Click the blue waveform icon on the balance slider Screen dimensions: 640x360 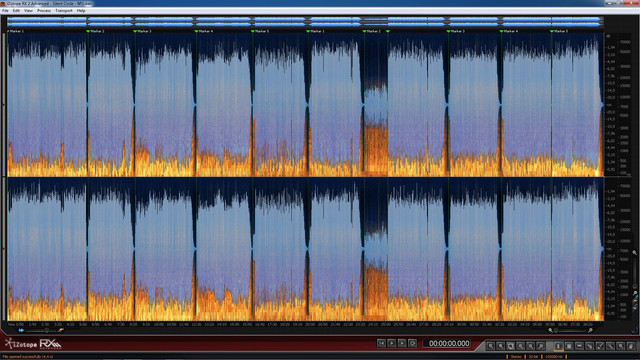pos(21,330)
